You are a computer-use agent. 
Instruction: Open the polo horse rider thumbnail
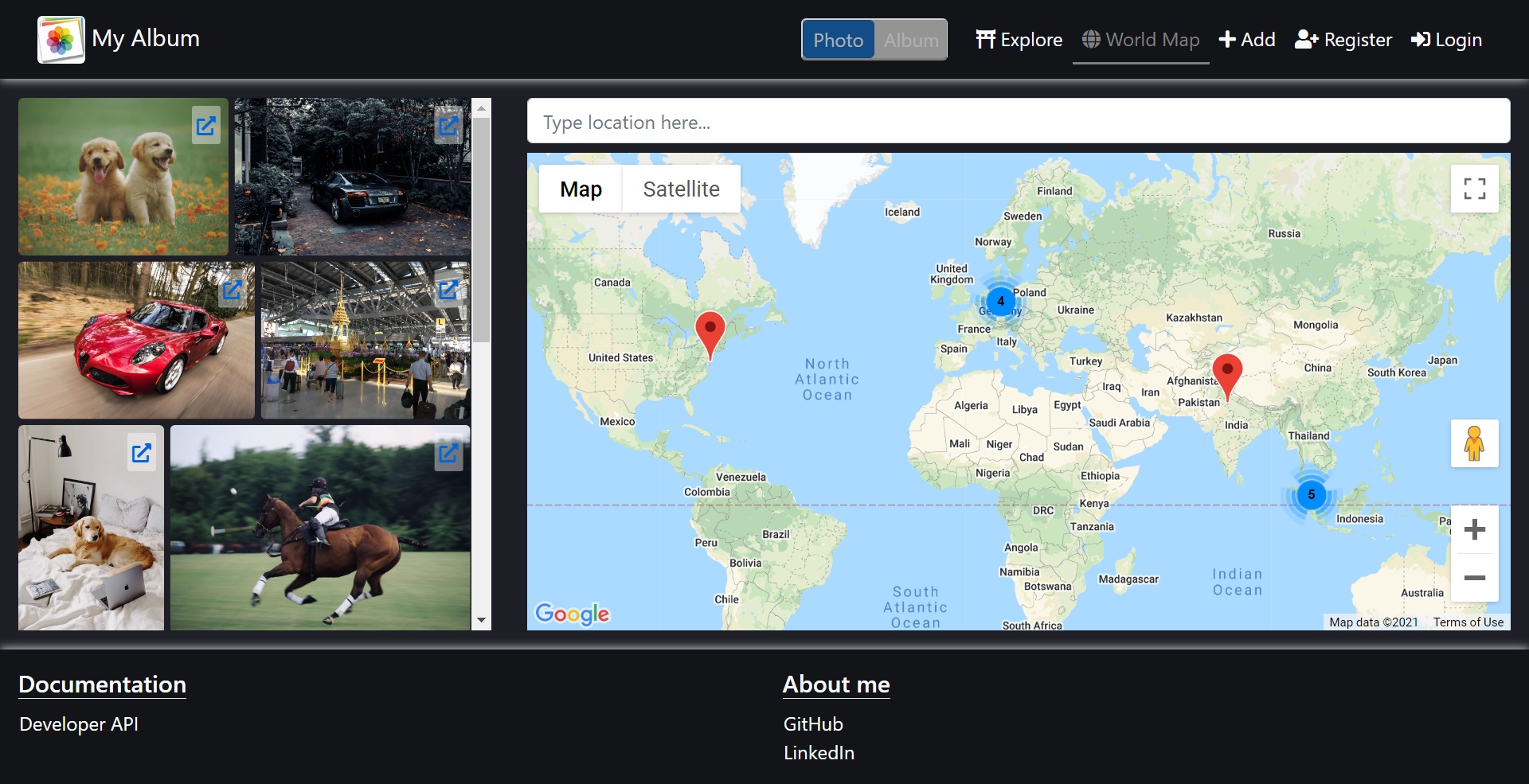(320, 528)
